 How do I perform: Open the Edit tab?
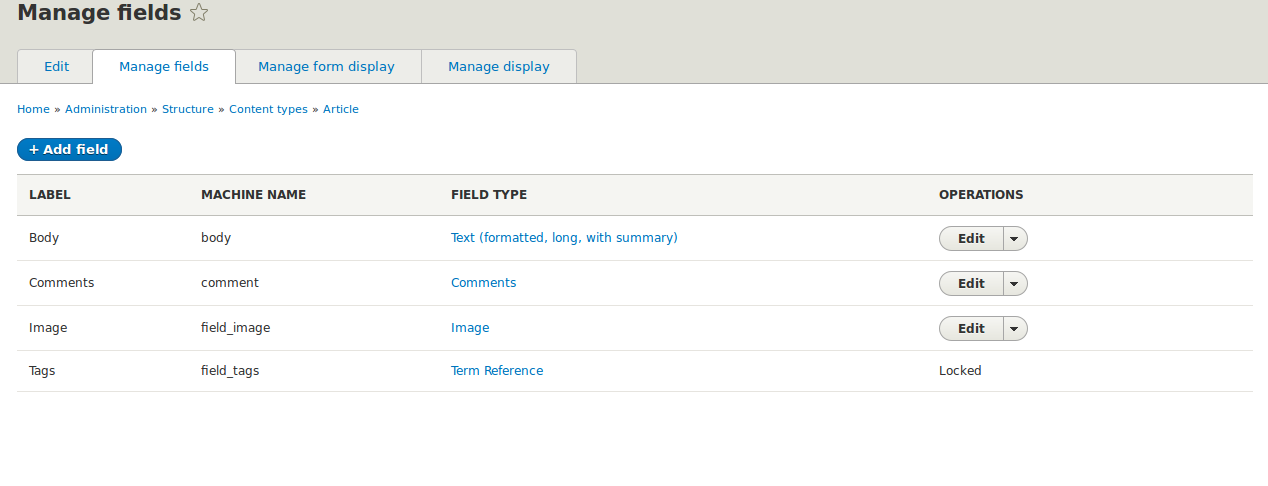coord(56,67)
